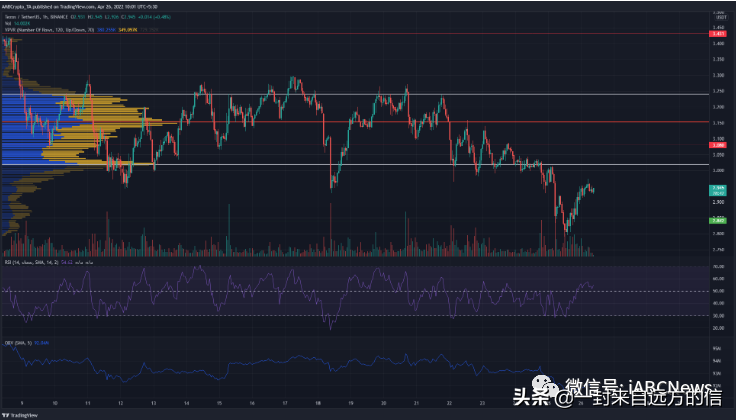Click the 3.250 price axis tick
This screenshot has width=736, height=420.
pos(718,91)
